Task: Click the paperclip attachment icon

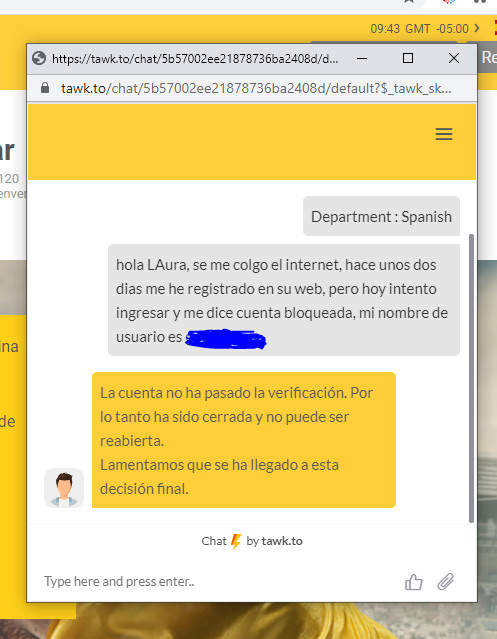Action: (445, 582)
